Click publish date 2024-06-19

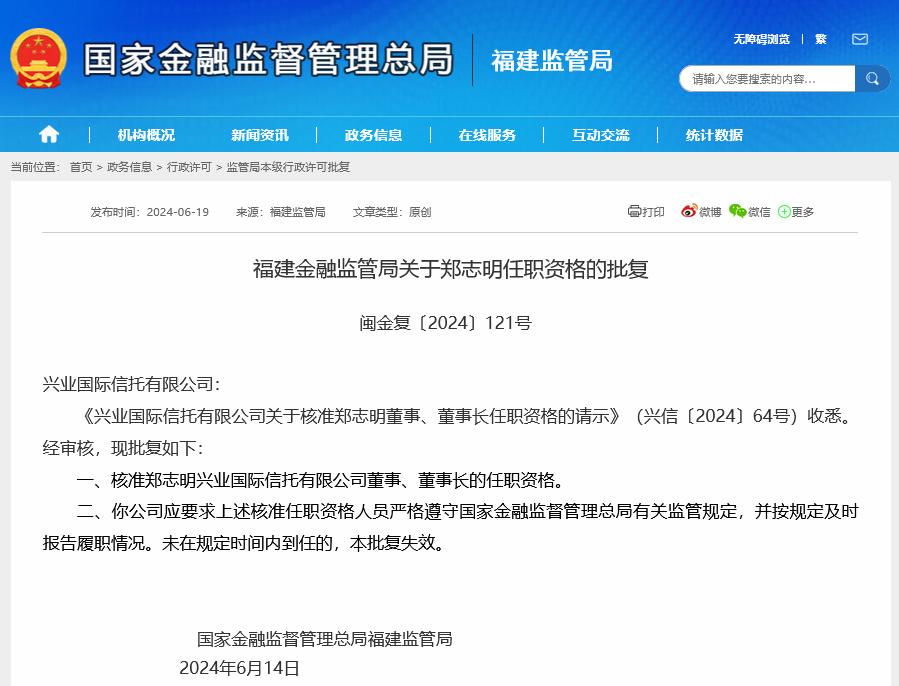click(x=178, y=212)
